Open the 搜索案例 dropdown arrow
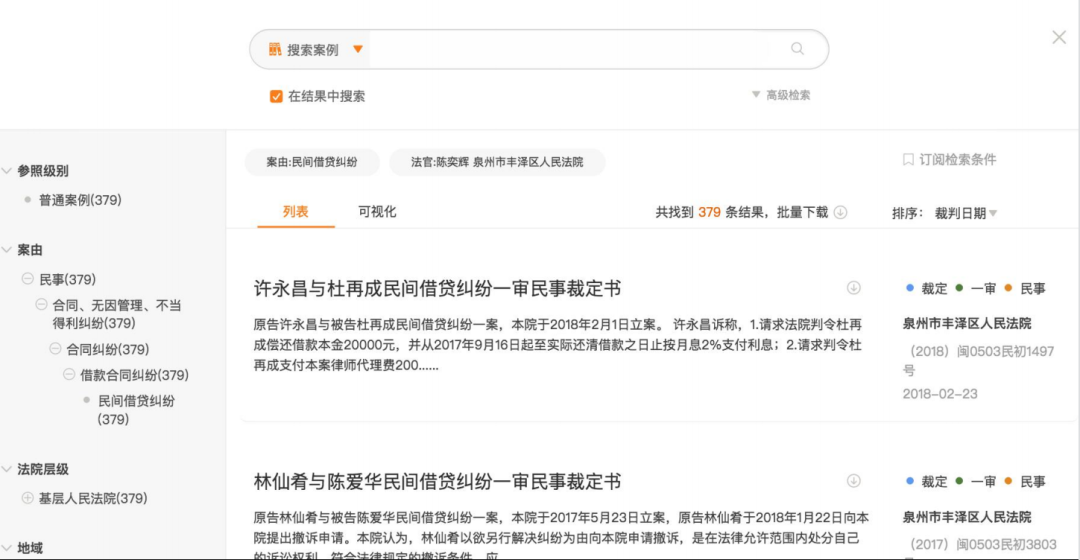This screenshot has width=1080, height=560. coord(358,49)
